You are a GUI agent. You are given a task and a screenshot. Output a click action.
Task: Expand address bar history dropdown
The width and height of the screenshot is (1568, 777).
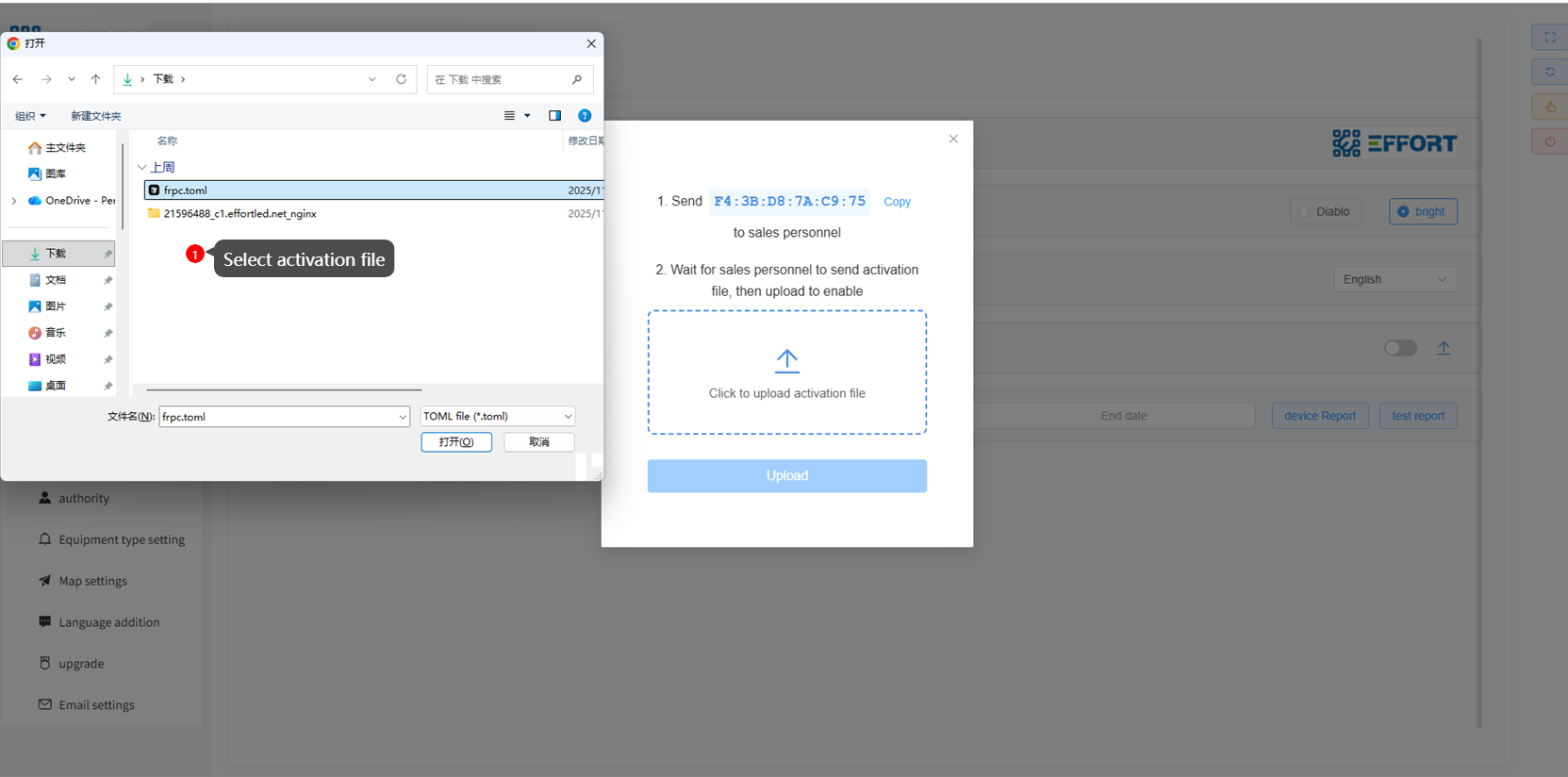[x=372, y=79]
